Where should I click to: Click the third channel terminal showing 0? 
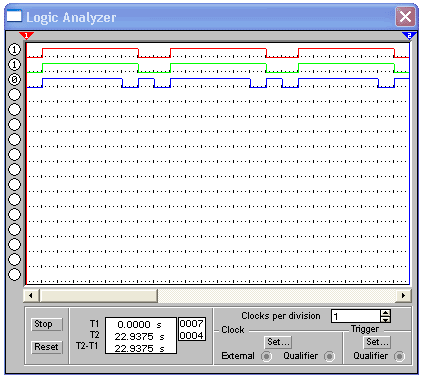click(14, 80)
